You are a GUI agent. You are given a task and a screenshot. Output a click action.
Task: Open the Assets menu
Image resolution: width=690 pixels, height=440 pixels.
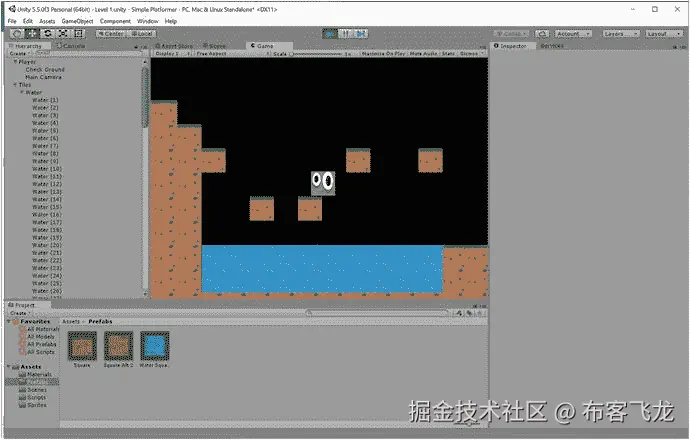[x=47, y=21]
